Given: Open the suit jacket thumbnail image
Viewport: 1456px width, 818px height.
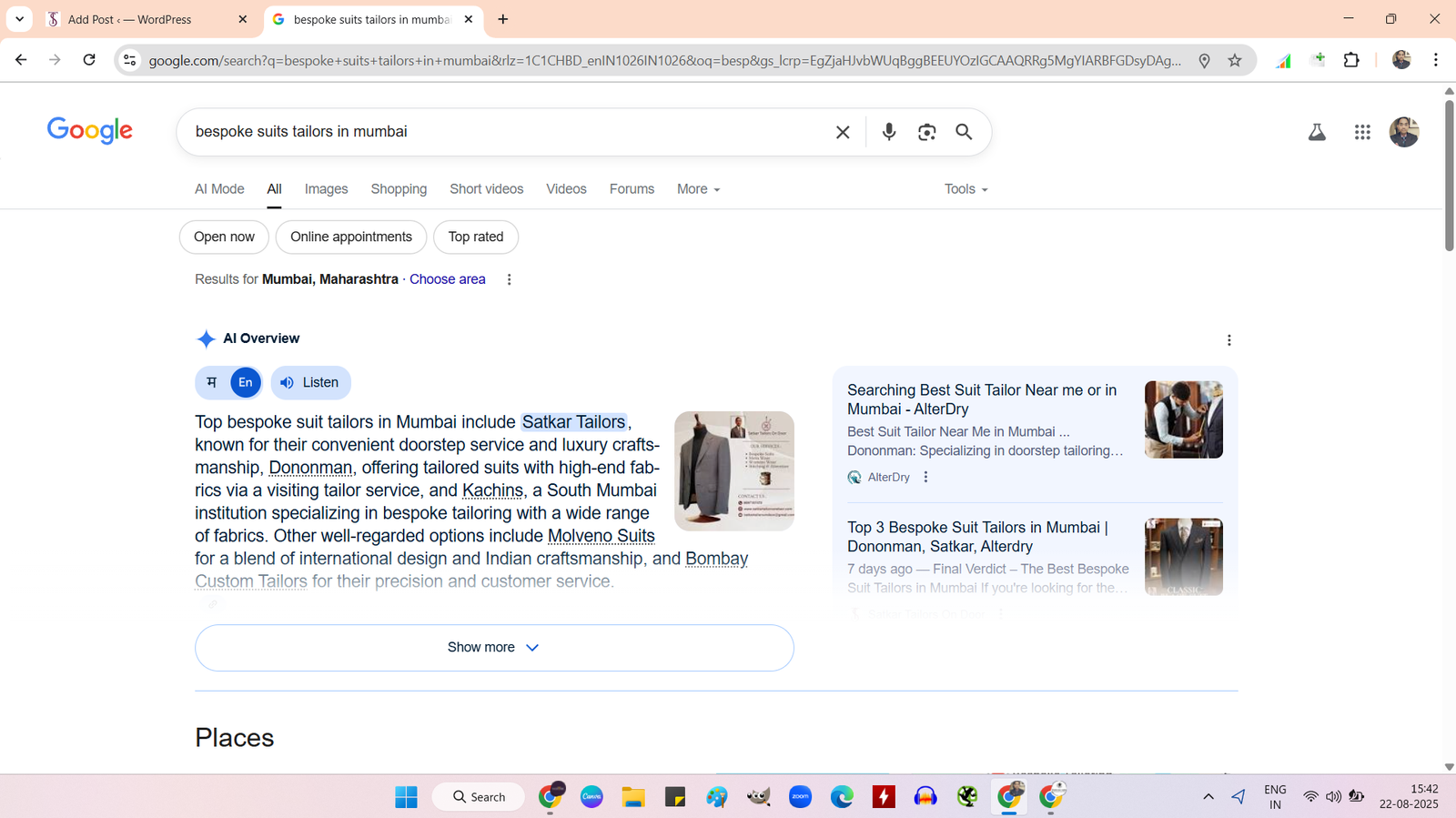Looking at the screenshot, I should click(x=734, y=471).
